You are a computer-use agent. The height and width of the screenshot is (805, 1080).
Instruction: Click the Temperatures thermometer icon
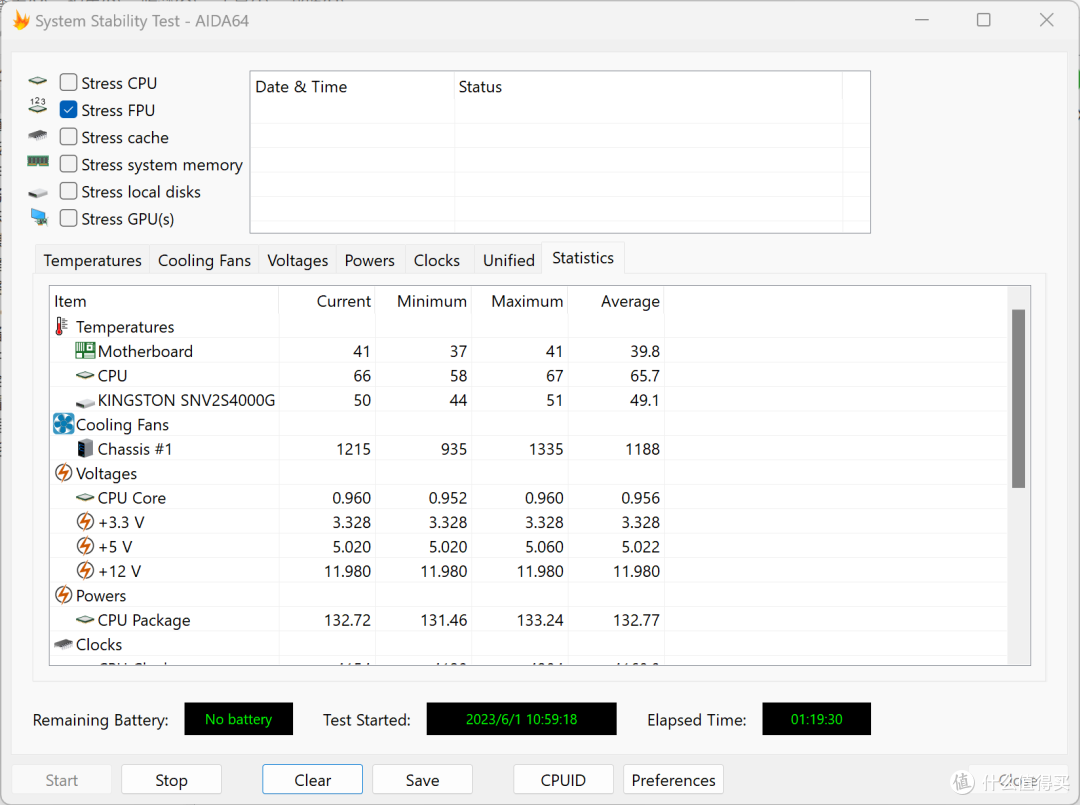coord(62,326)
